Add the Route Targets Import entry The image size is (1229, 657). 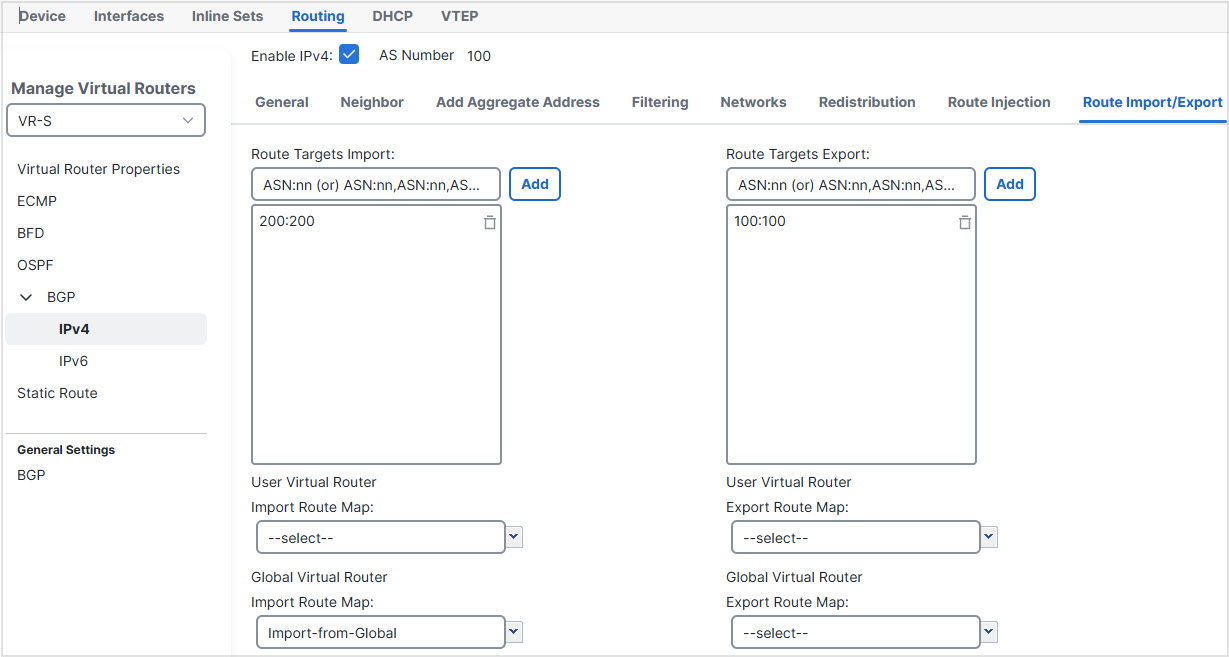(x=535, y=184)
